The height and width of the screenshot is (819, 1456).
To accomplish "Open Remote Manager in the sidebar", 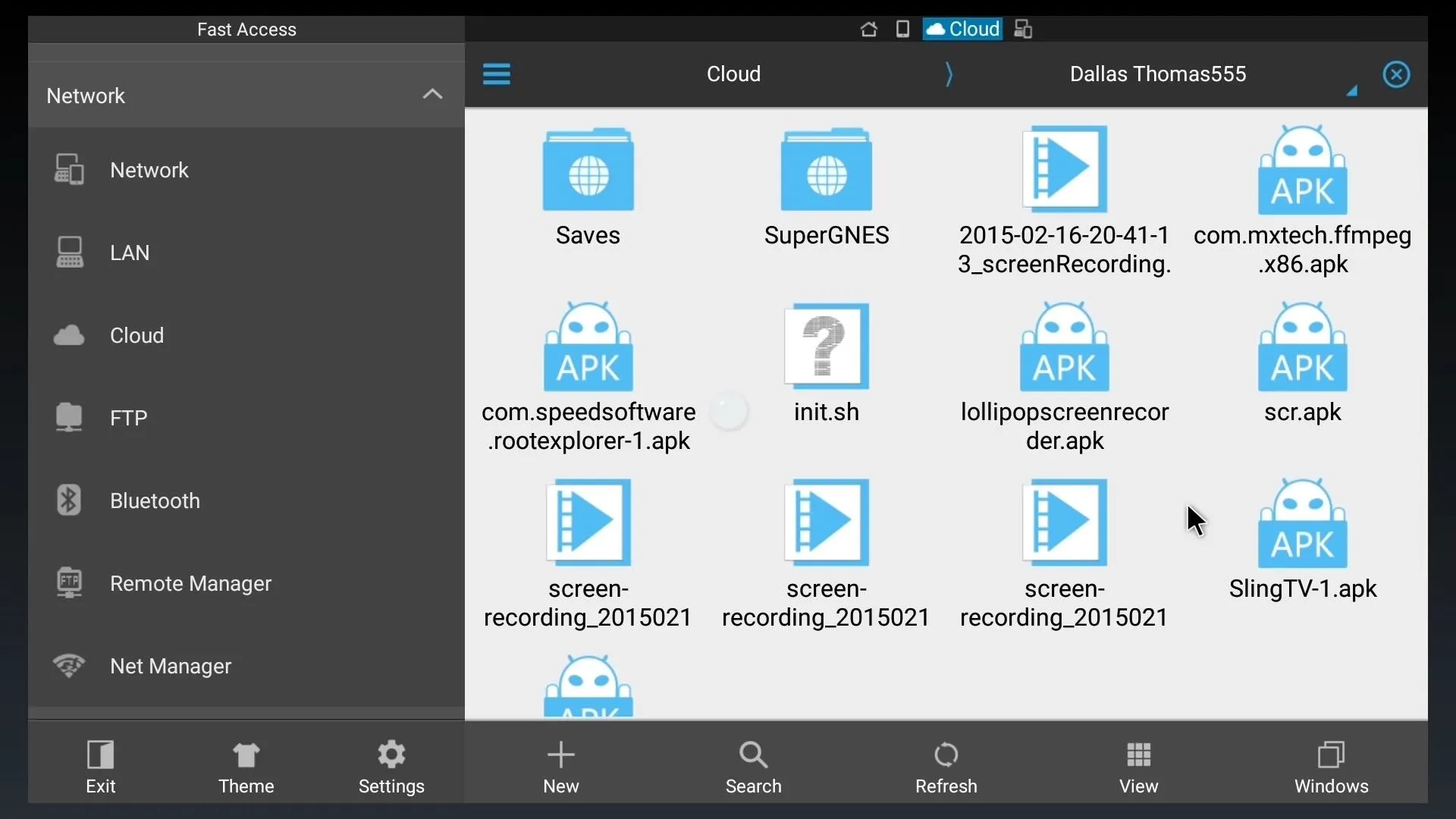I will pos(246,583).
